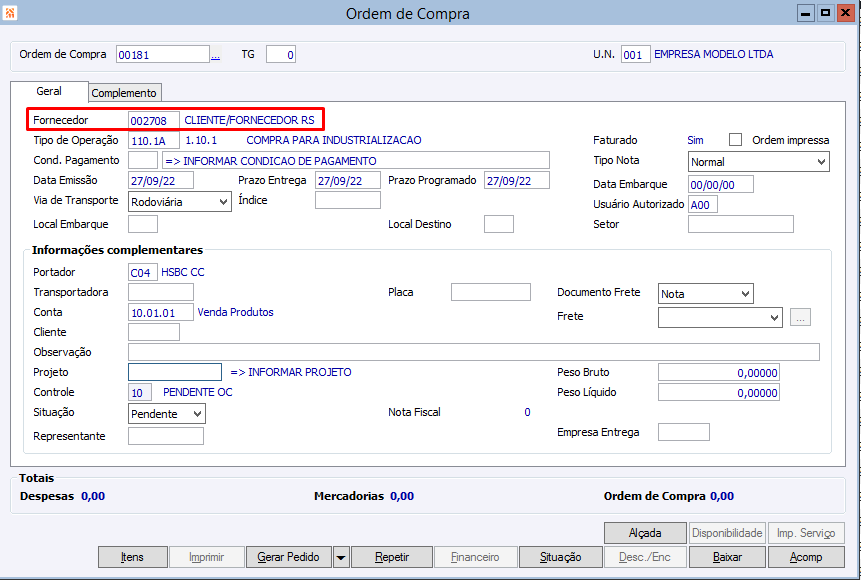This screenshot has width=861, height=580.
Task: Tick the Ordem impressa checkbox
Action: (735, 140)
